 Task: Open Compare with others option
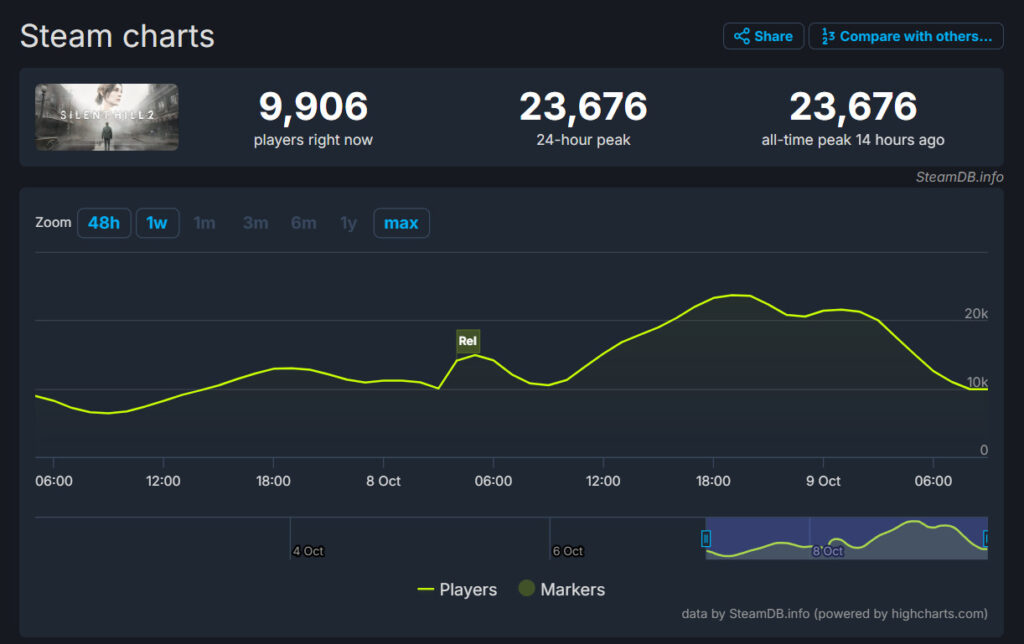[906, 36]
